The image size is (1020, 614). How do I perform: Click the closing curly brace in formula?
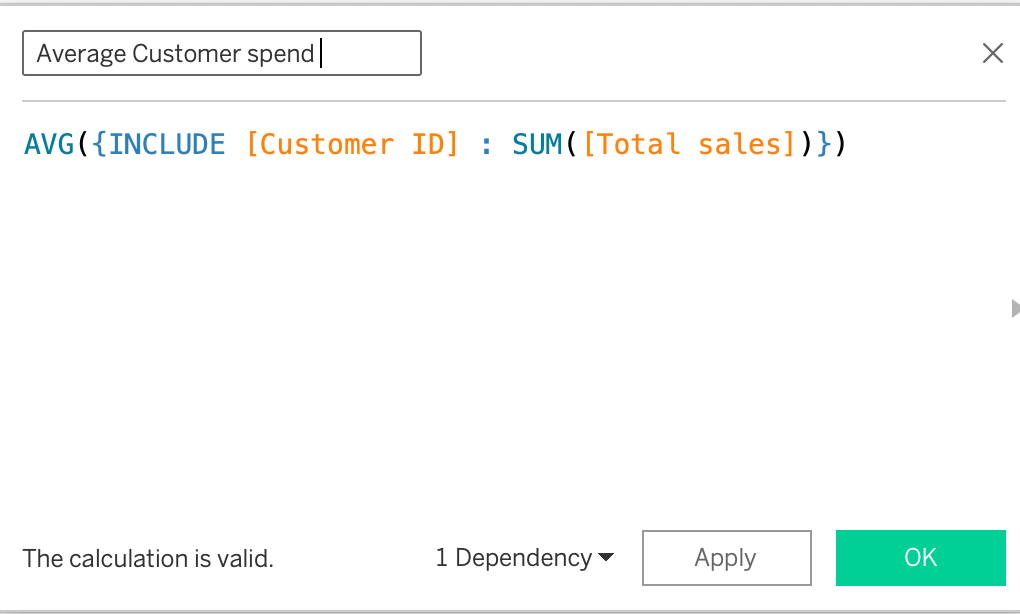click(x=823, y=145)
